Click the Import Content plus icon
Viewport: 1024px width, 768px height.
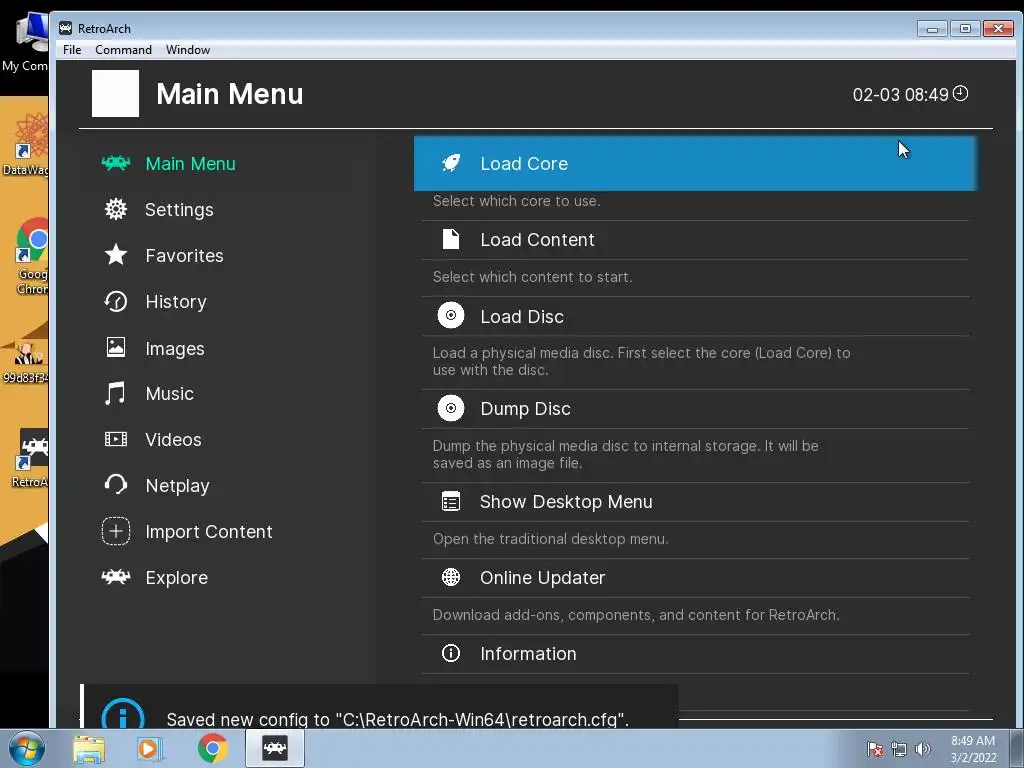click(x=116, y=531)
